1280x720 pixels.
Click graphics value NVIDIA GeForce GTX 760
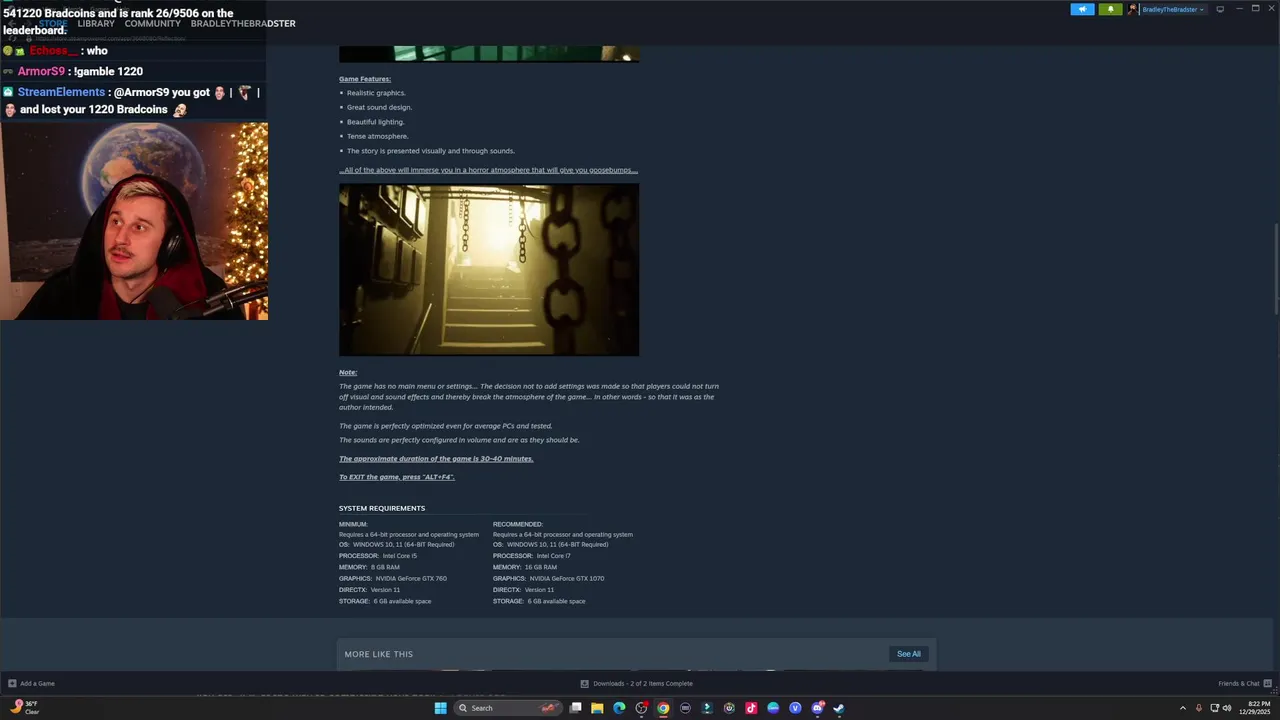click(411, 578)
